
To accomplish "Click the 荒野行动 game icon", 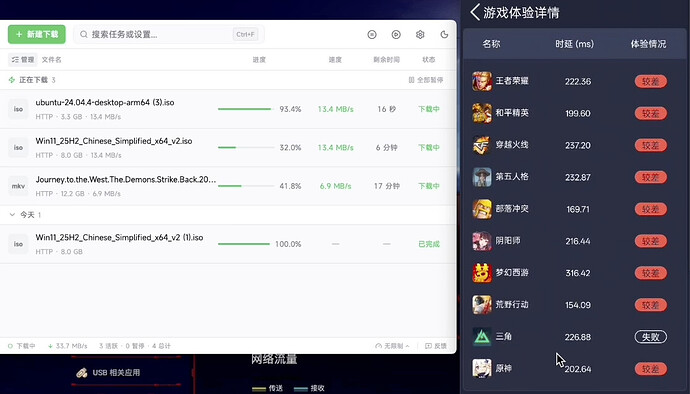I will [482, 305].
